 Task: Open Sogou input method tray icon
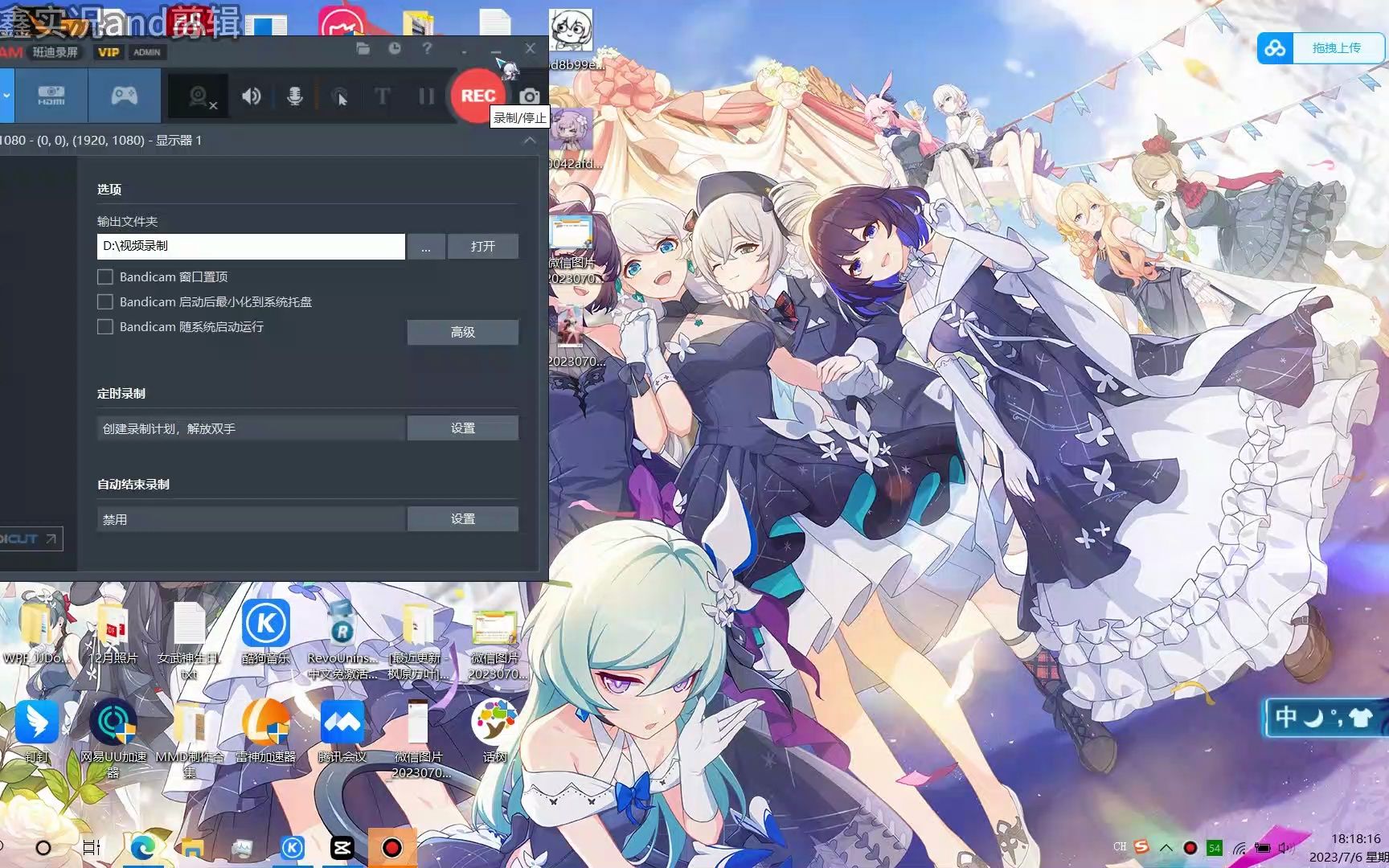[1141, 847]
